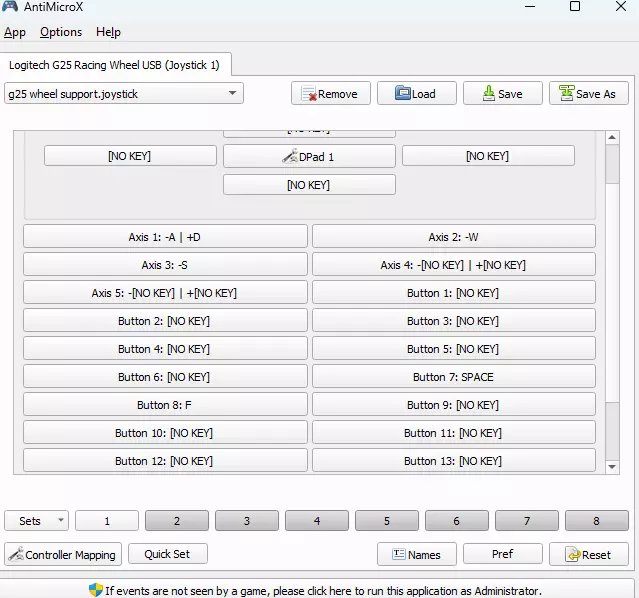Assign a key to Button 11
Image resolution: width=639 pixels, height=598 pixels.
454,432
